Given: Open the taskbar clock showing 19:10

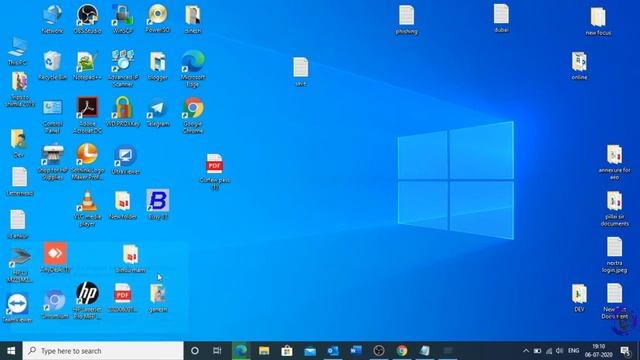Looking at the screenshot, I should 599,351.
